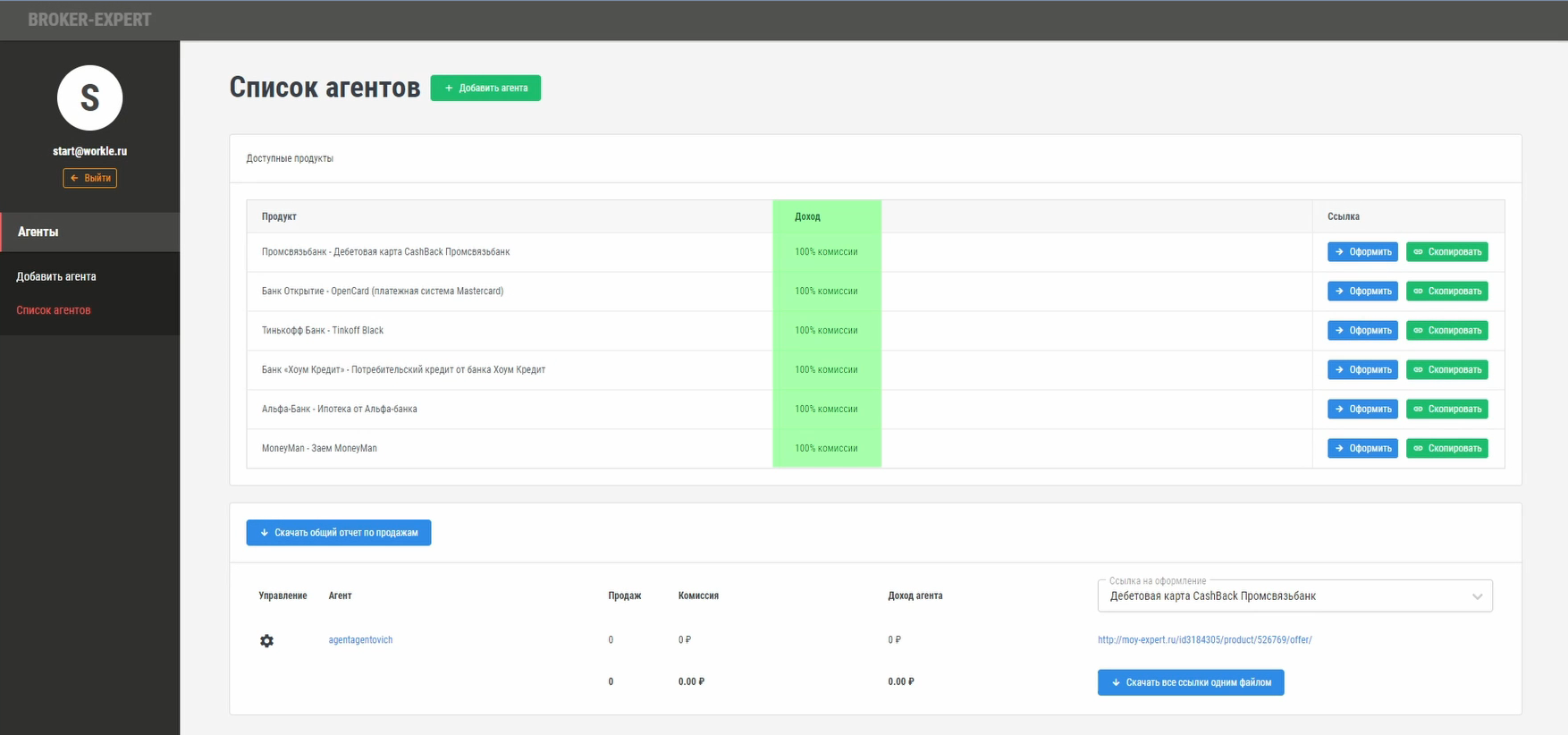The height and width of the screenshot is (735, 1568).
Task: Click Продаж column header
Action: [x=625, y=596]
